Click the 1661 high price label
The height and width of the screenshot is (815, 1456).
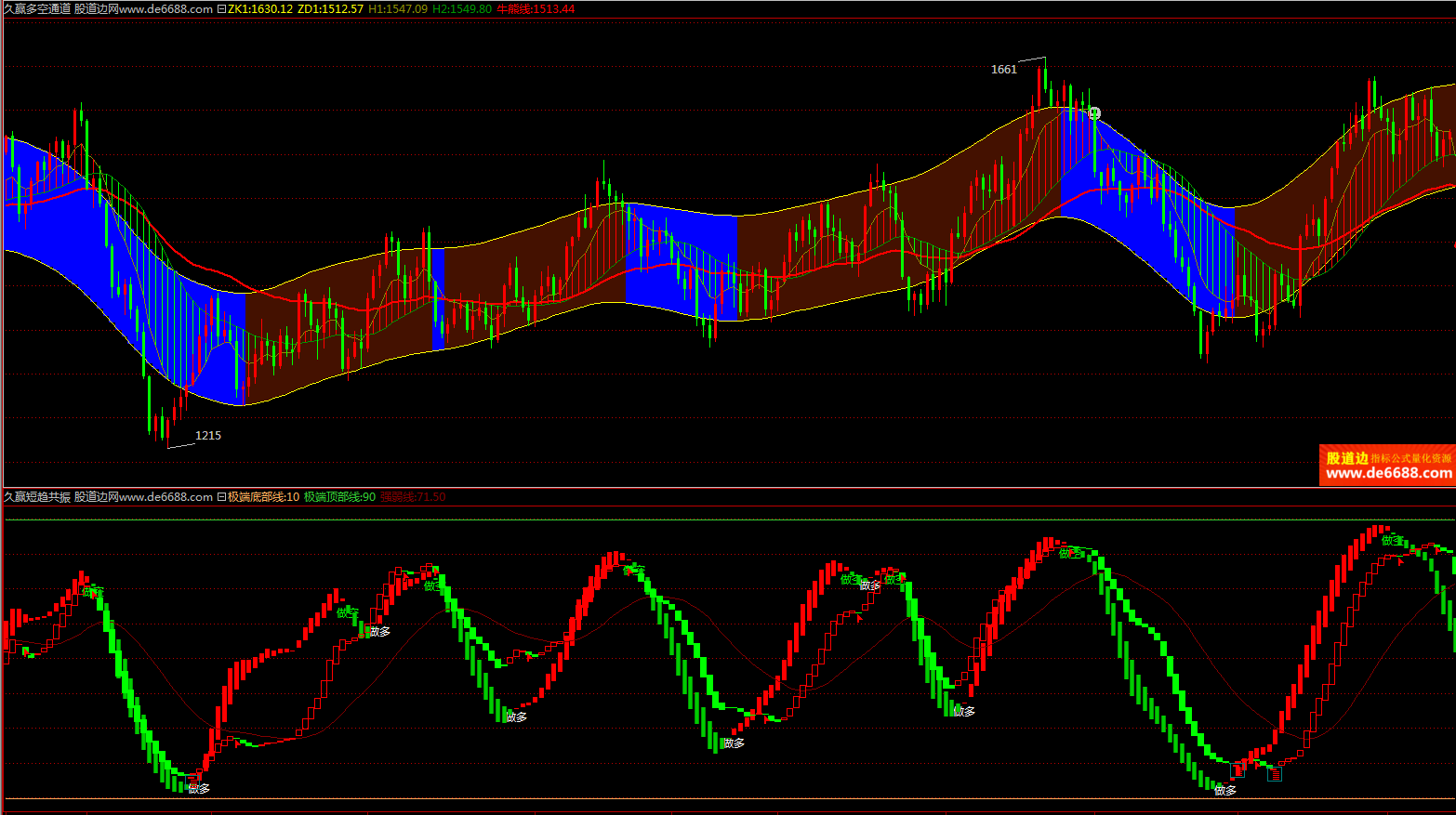(x=1004, y=70)
